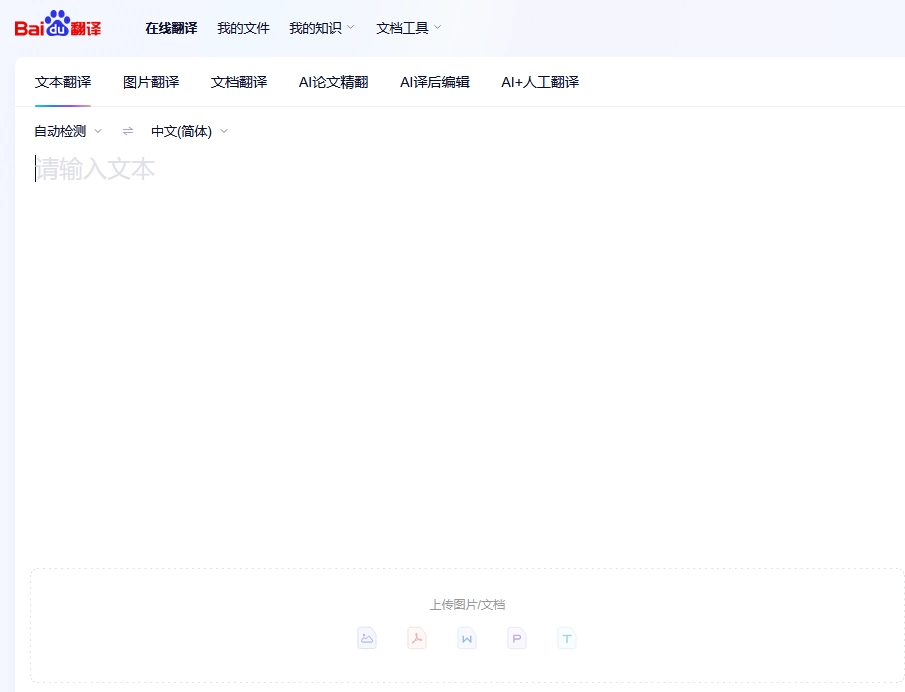905x692 pixels.
Task: Switch to 图片翻译 tab
Action: click(x=151, y=82)
